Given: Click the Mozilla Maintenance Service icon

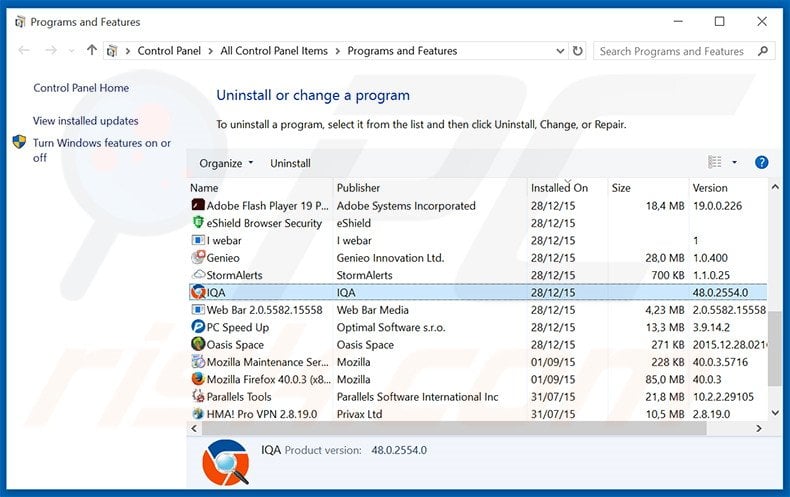Looking at the screenshot, I should coord(198,361).
